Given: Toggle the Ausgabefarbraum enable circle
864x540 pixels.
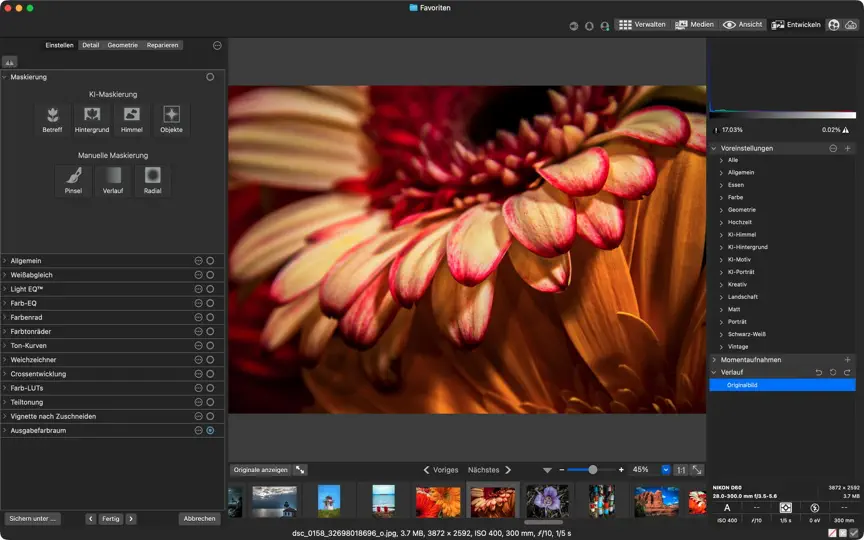Looking at the screenshot, I should 210,430.
